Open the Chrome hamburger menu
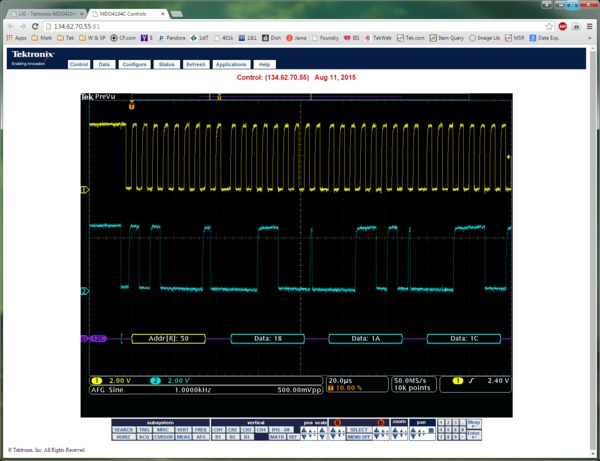 pyautogui.click(x=590, y=26)
